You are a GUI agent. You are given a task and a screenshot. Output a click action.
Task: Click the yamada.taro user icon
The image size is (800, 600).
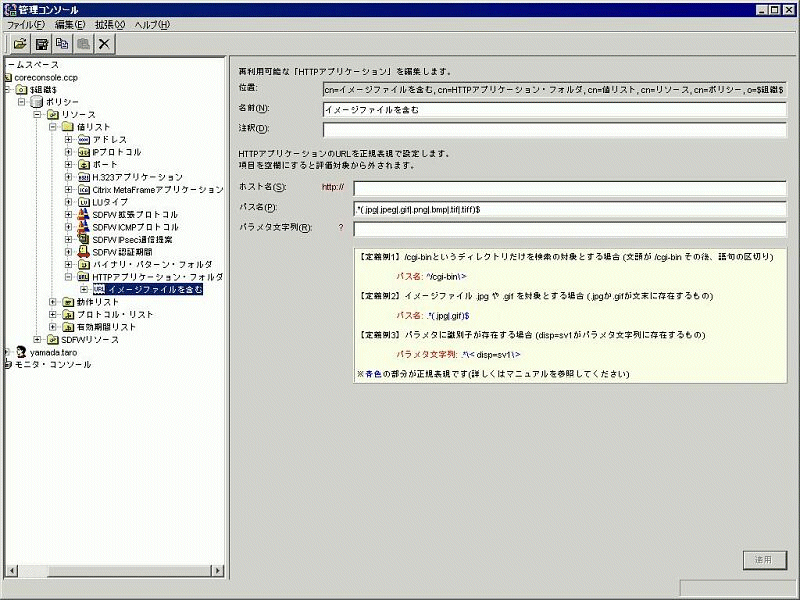click(21, 352)
